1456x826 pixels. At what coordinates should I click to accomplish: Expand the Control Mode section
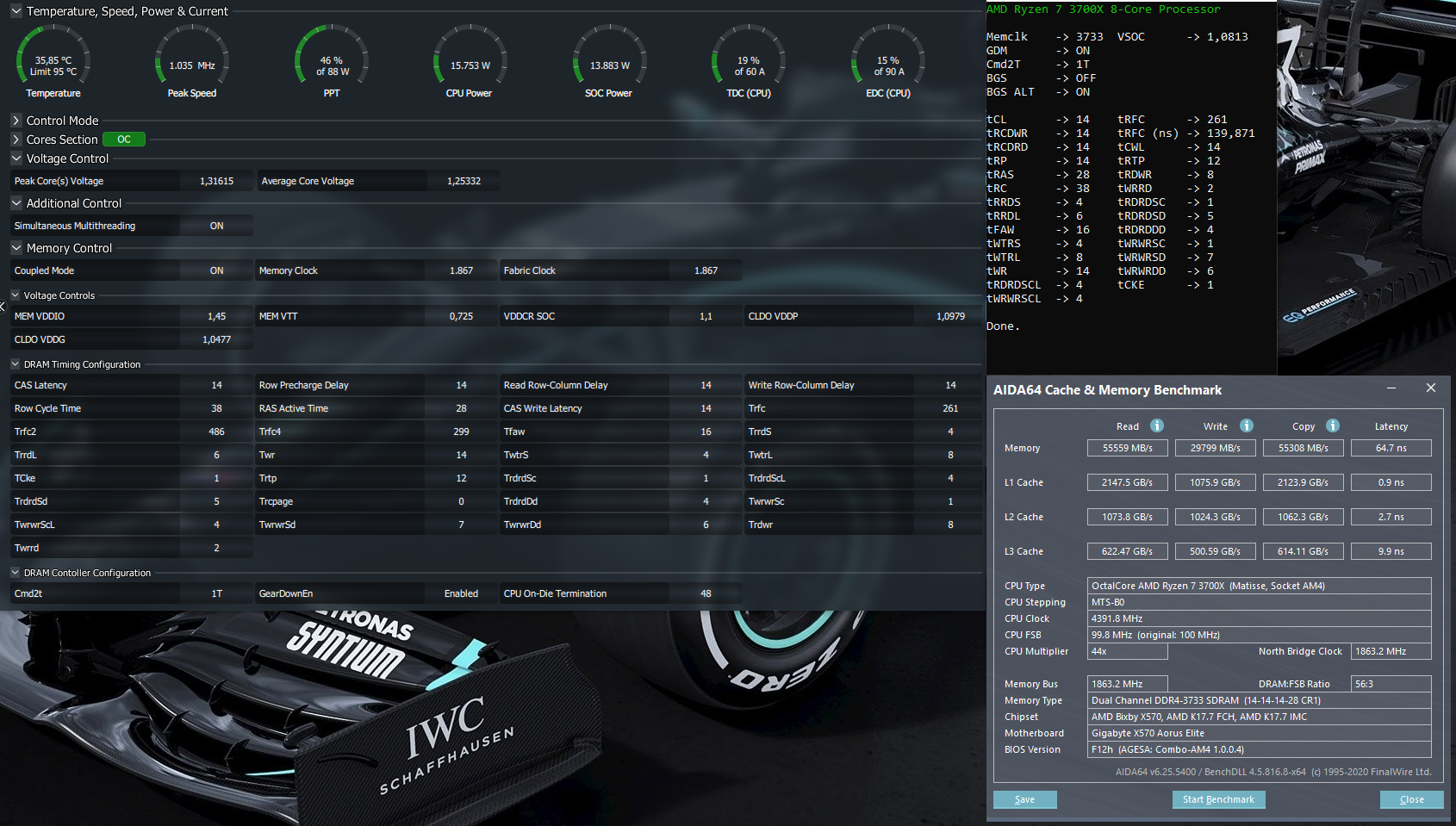pos(16,121)
